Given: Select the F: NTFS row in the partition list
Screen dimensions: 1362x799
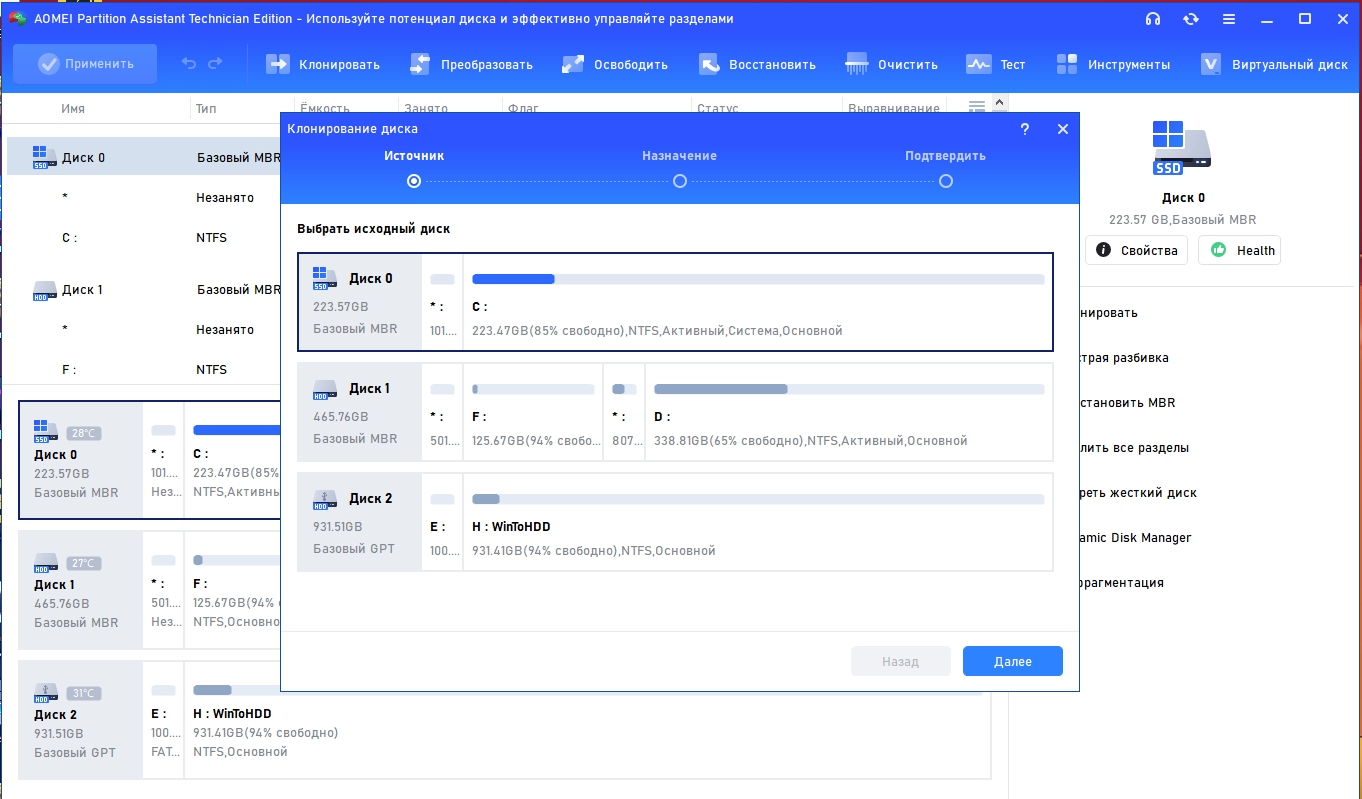Looking at the screenshot, I should pos(144,370).
